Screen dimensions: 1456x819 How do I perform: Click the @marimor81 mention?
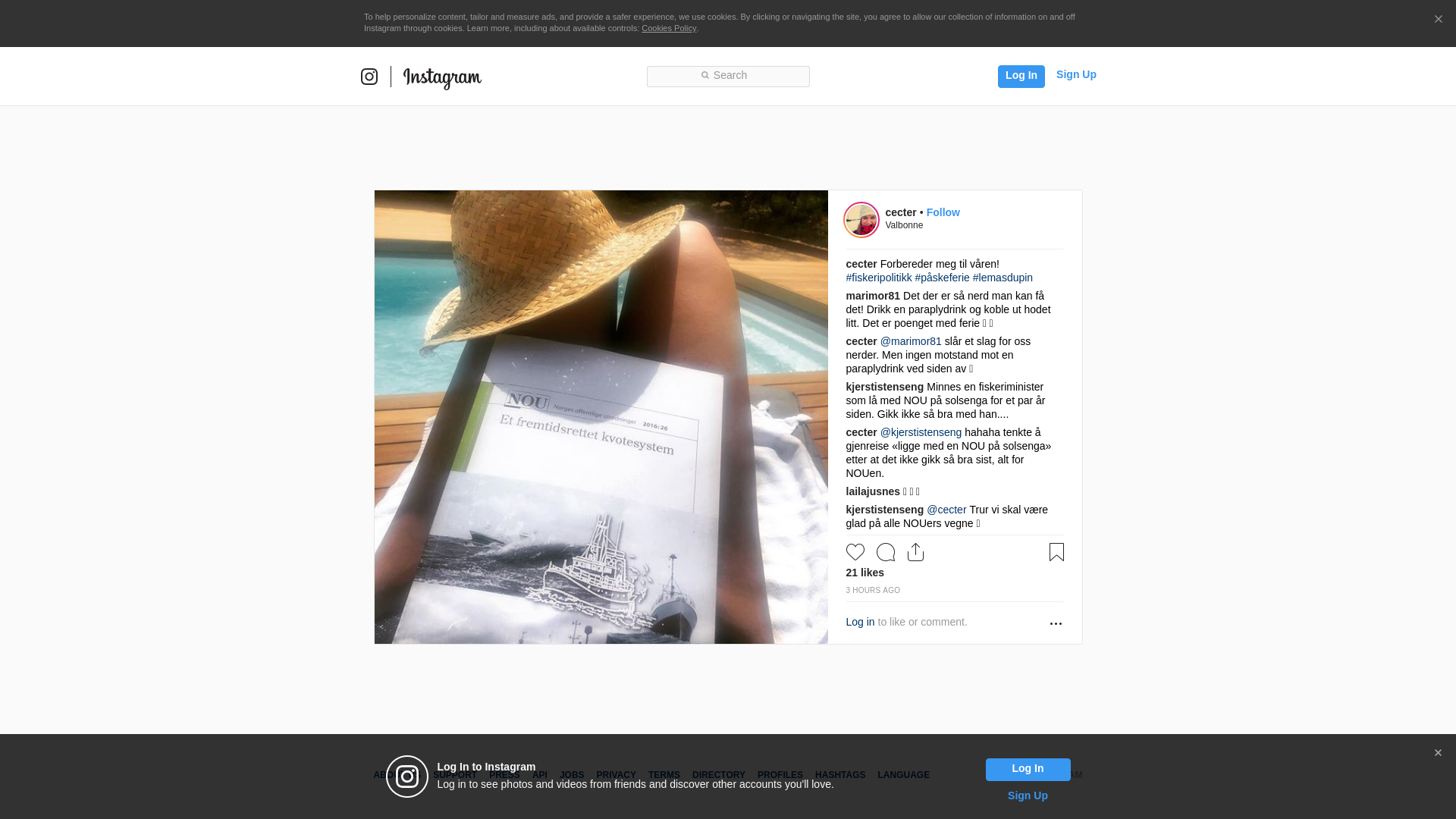point(911,341)
